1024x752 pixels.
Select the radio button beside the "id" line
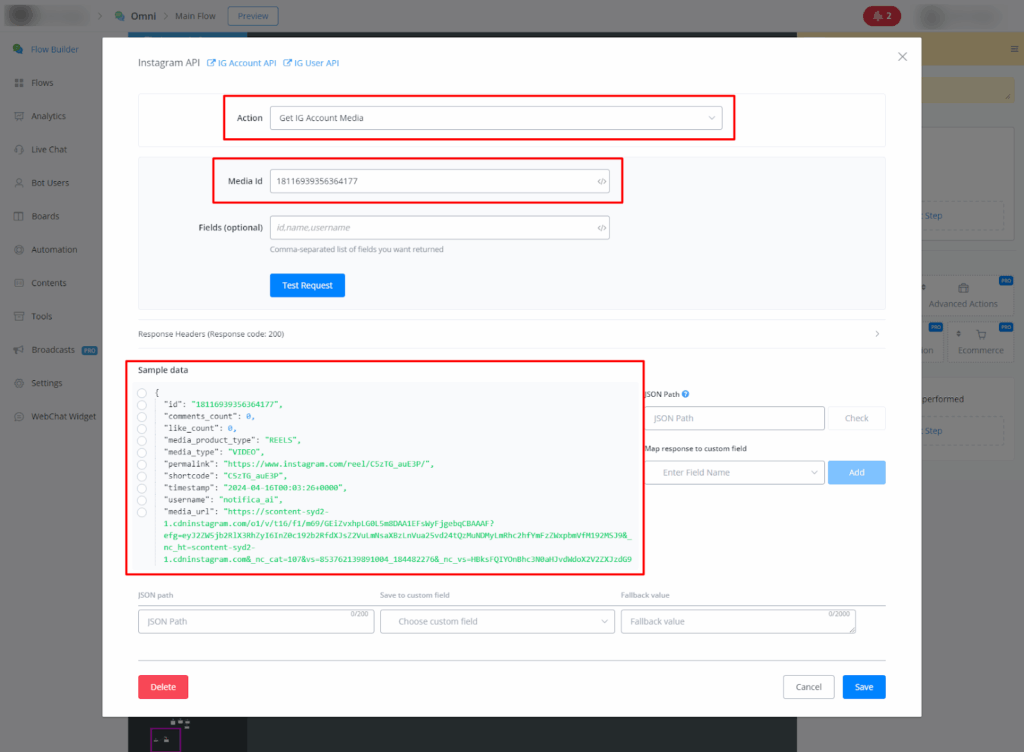point(143,404)
